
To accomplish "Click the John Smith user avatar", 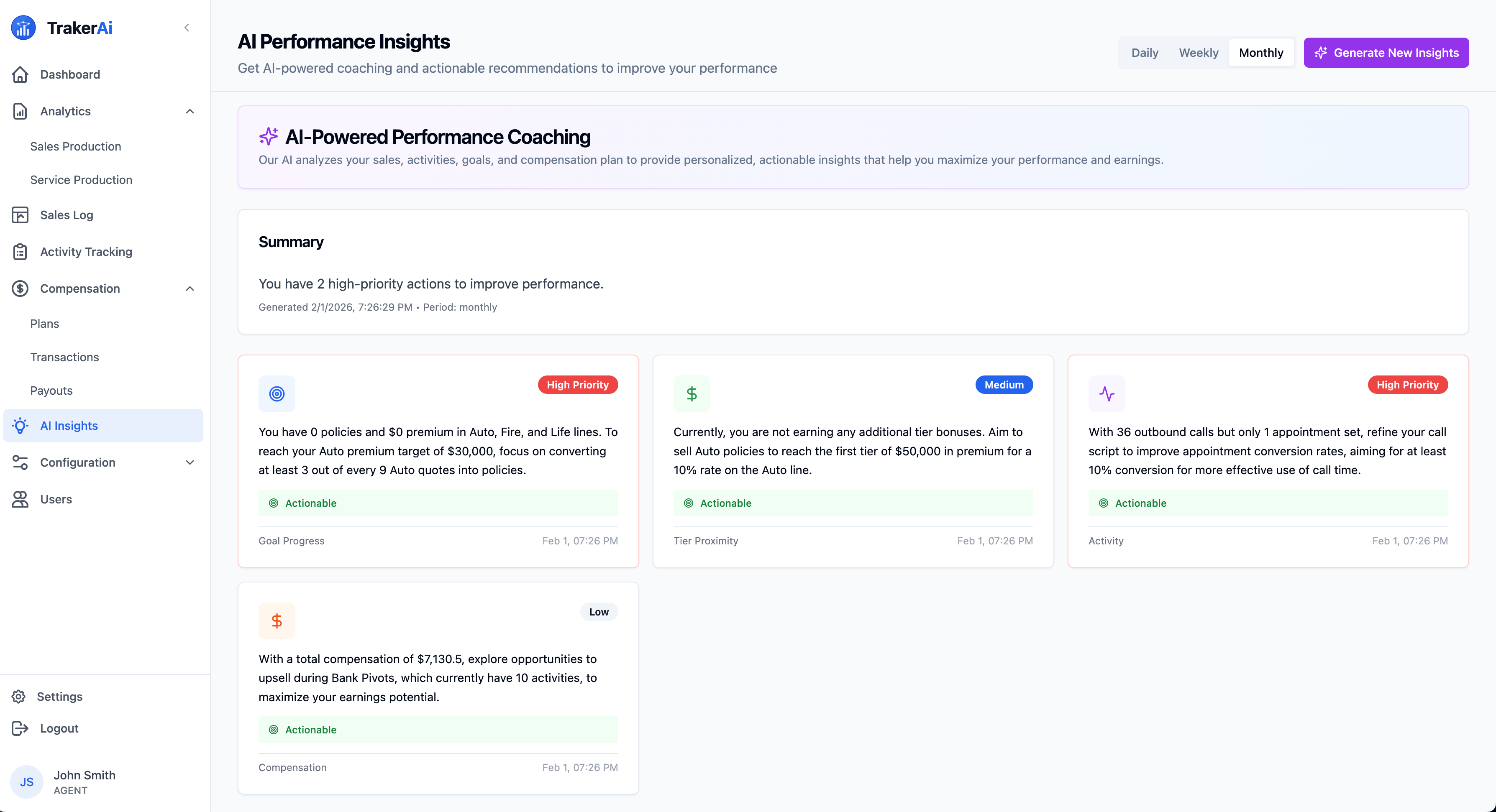I will pyautogui.click(x=27, y=782).
